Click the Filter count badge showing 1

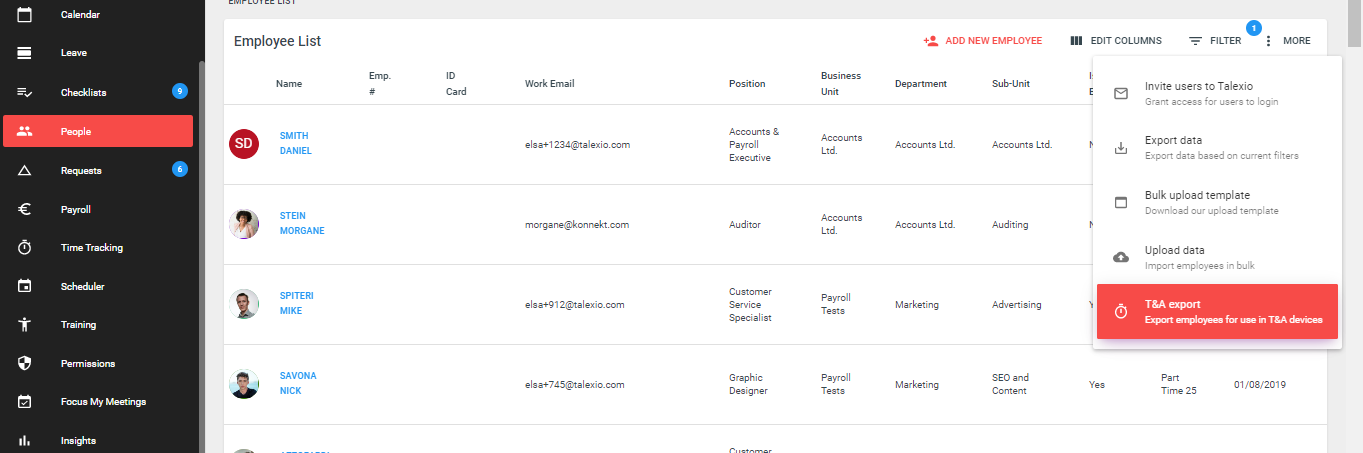(1254, 27)
